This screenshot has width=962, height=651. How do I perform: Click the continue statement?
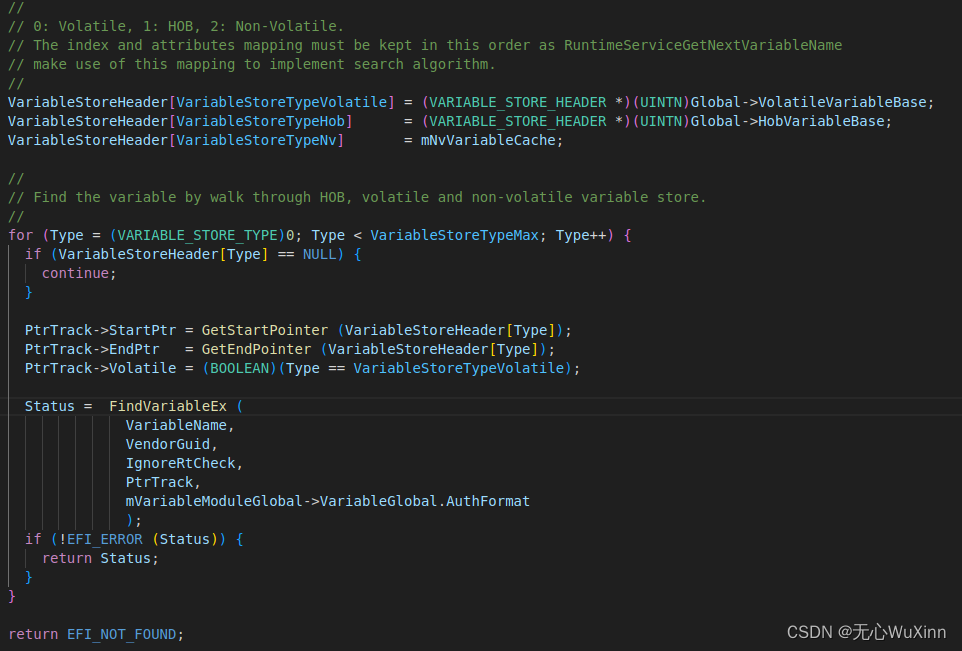pyautogui.click(x=75, y=272)
